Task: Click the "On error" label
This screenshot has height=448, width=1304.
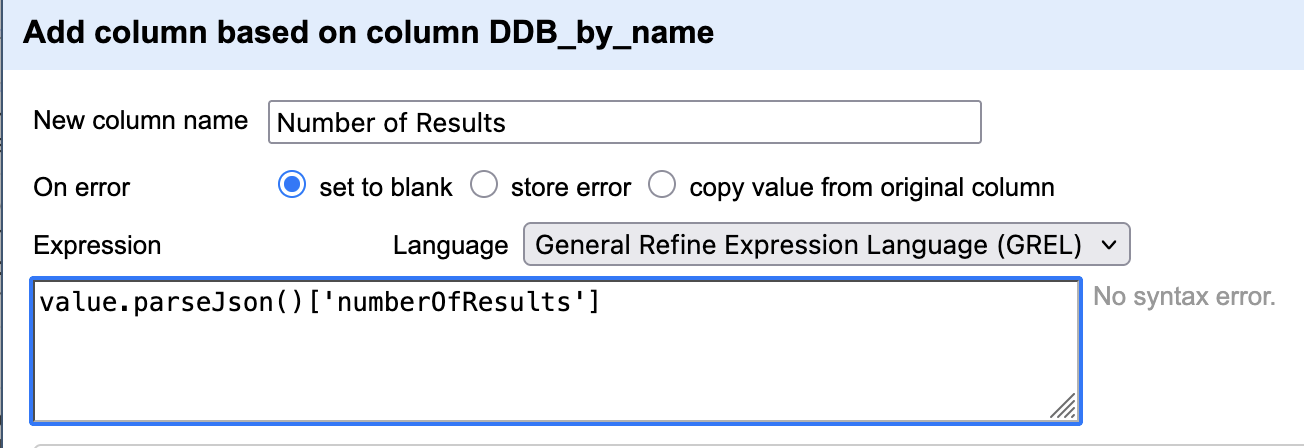Action: pyautogui.click(x=82, y=187)
